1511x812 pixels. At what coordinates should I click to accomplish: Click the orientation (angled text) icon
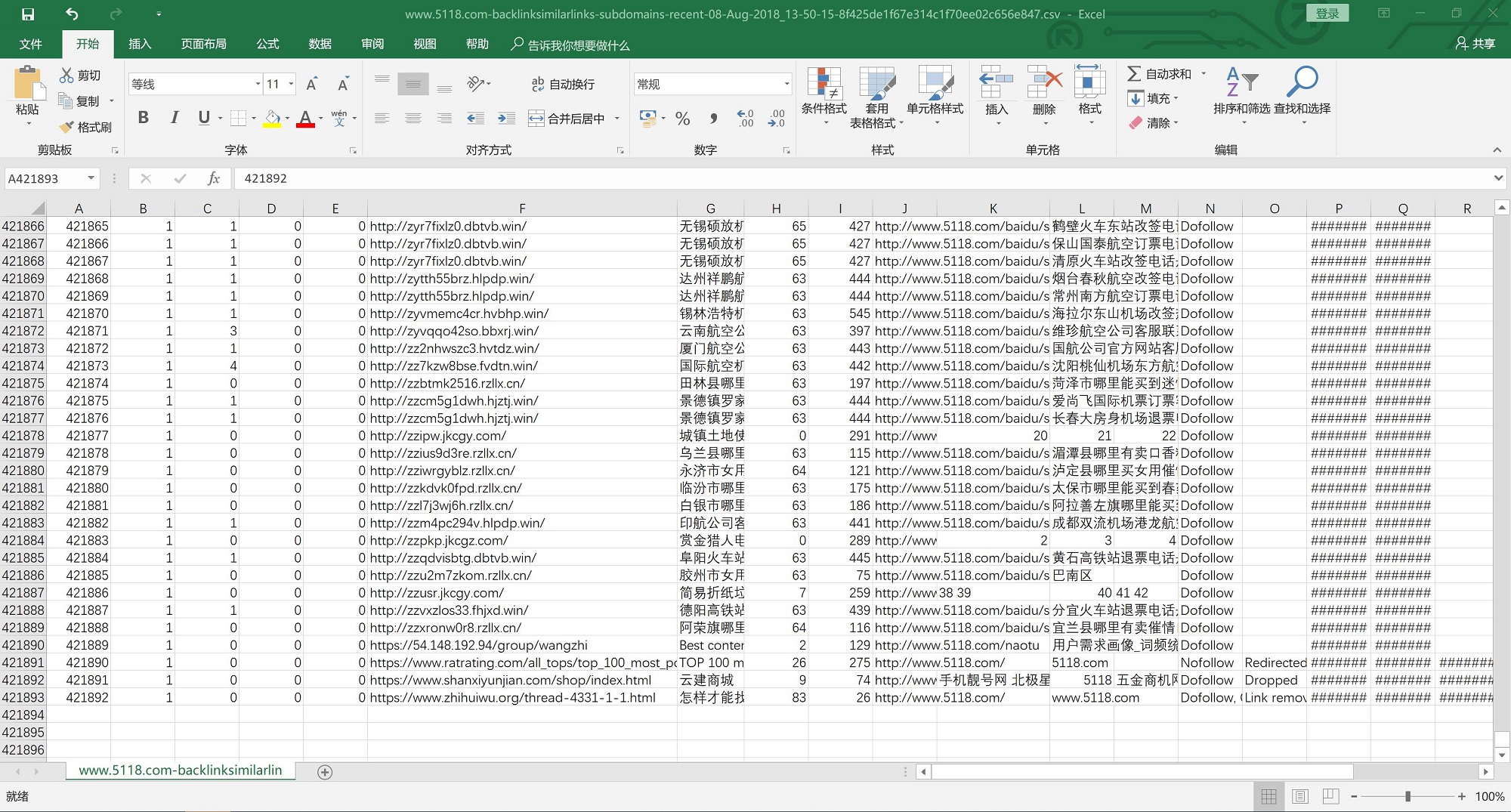(x=476, y=83)
